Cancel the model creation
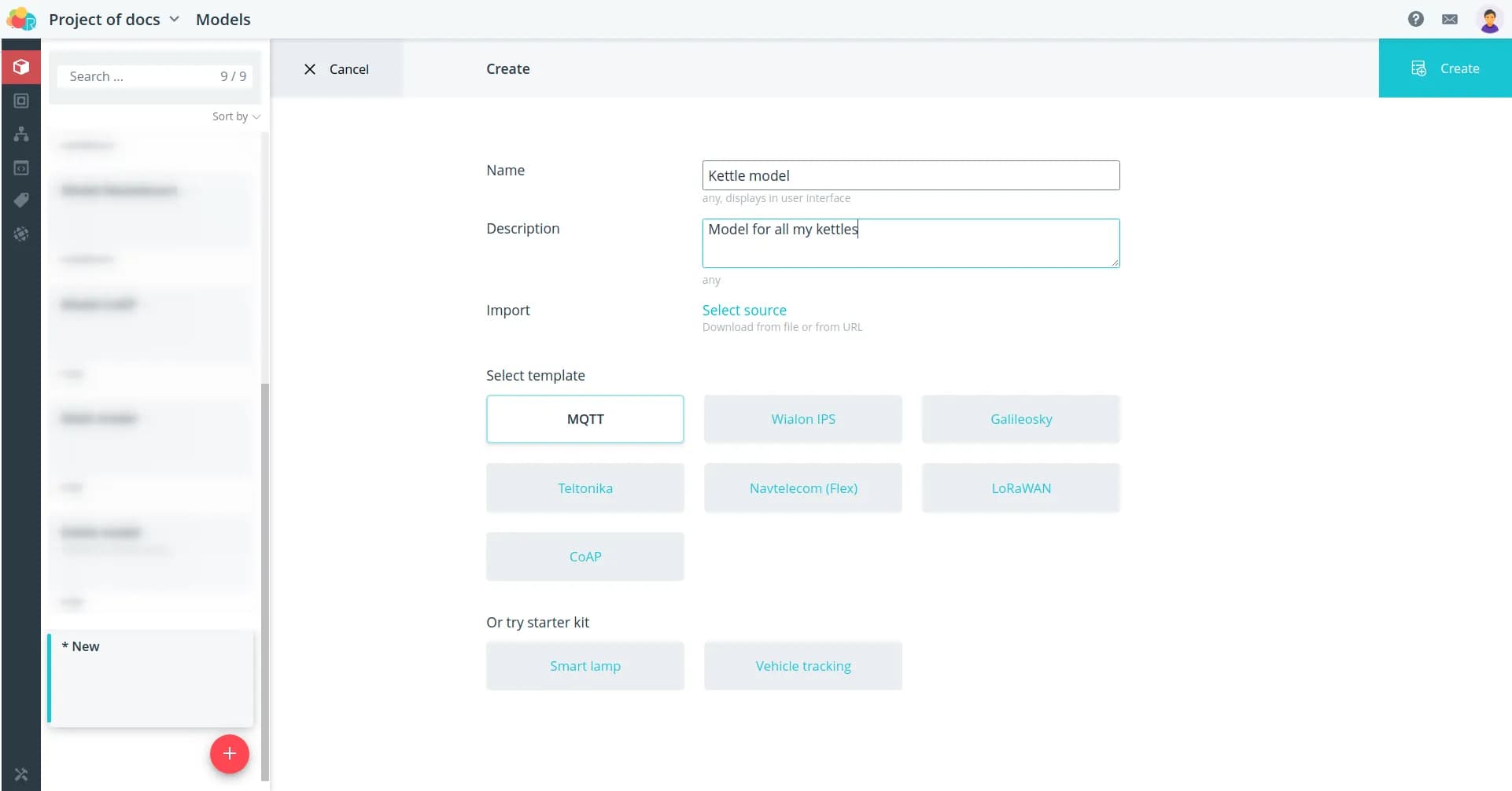This screenshot has height=791, width=1512. pyautogui.click(x=336, y=69)
